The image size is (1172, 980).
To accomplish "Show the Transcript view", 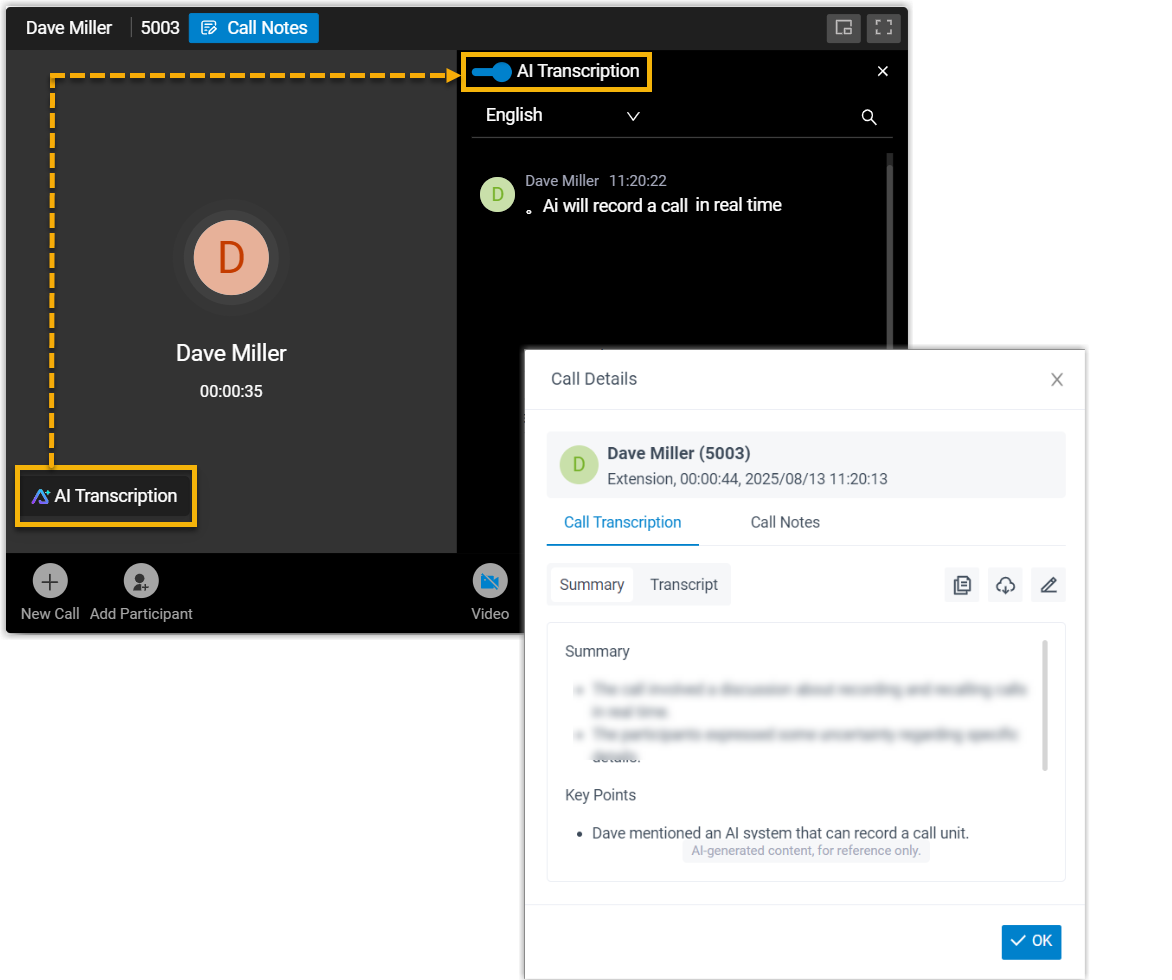I will pyautogui.click(x=684, y=585).
